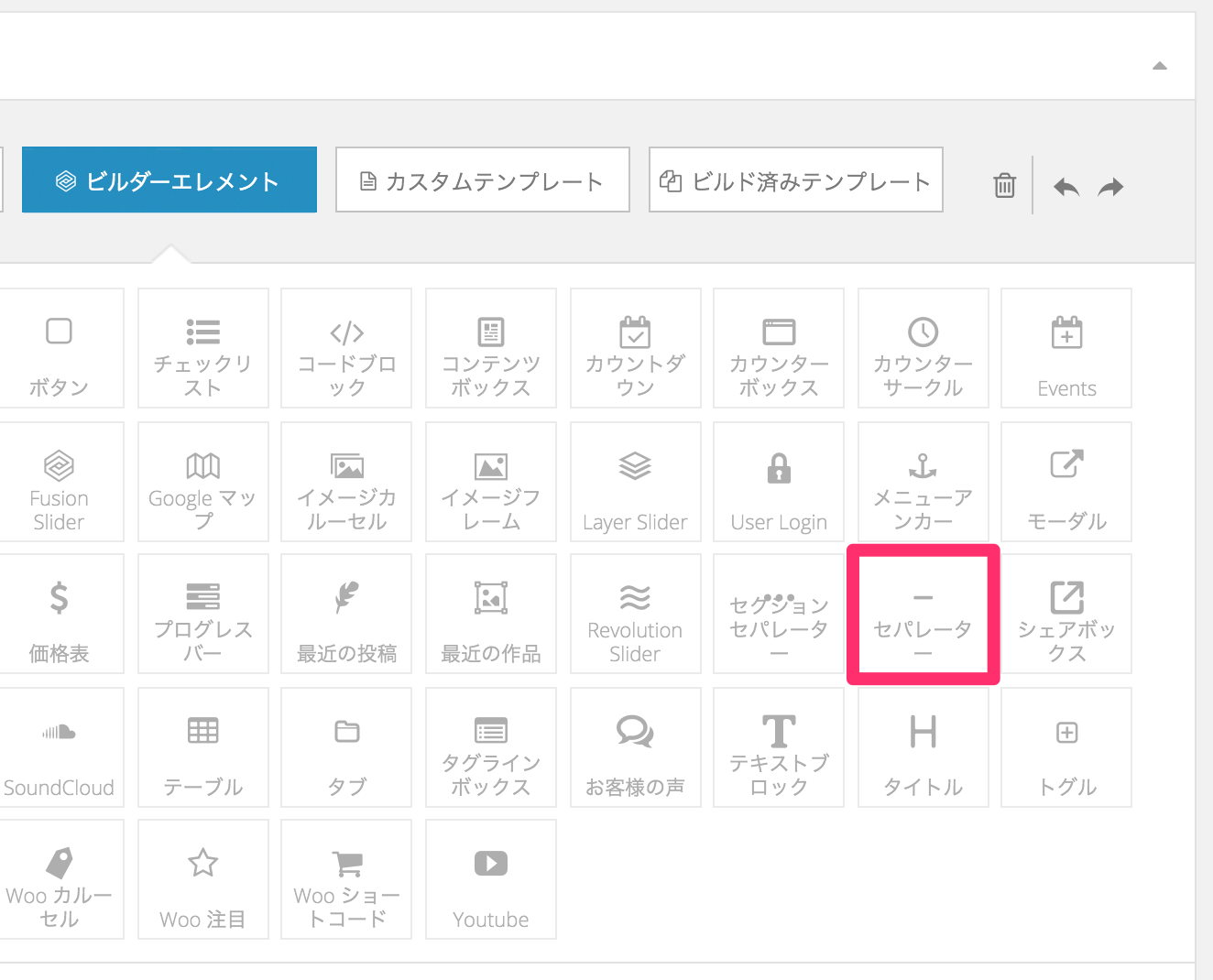The image size is (1213, 980).
Task: Select the Layer Slider element
Action: point(635,482)
